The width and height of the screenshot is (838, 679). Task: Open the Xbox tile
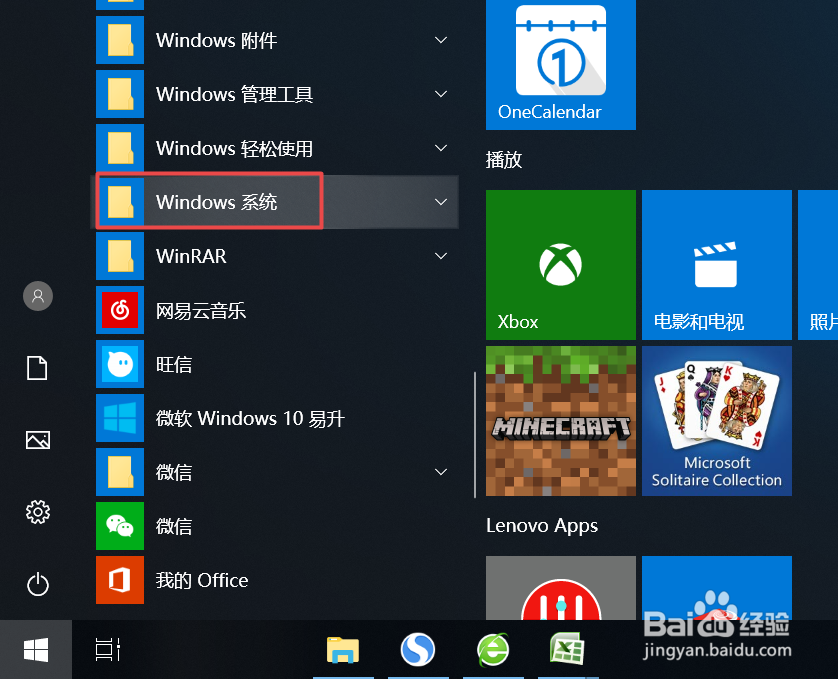coord(561,265)
